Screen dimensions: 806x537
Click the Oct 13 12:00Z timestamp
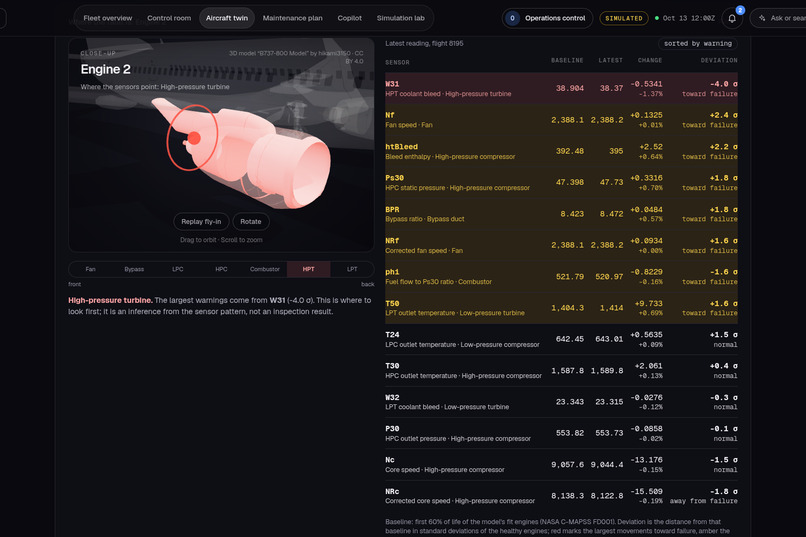point(688,18)
